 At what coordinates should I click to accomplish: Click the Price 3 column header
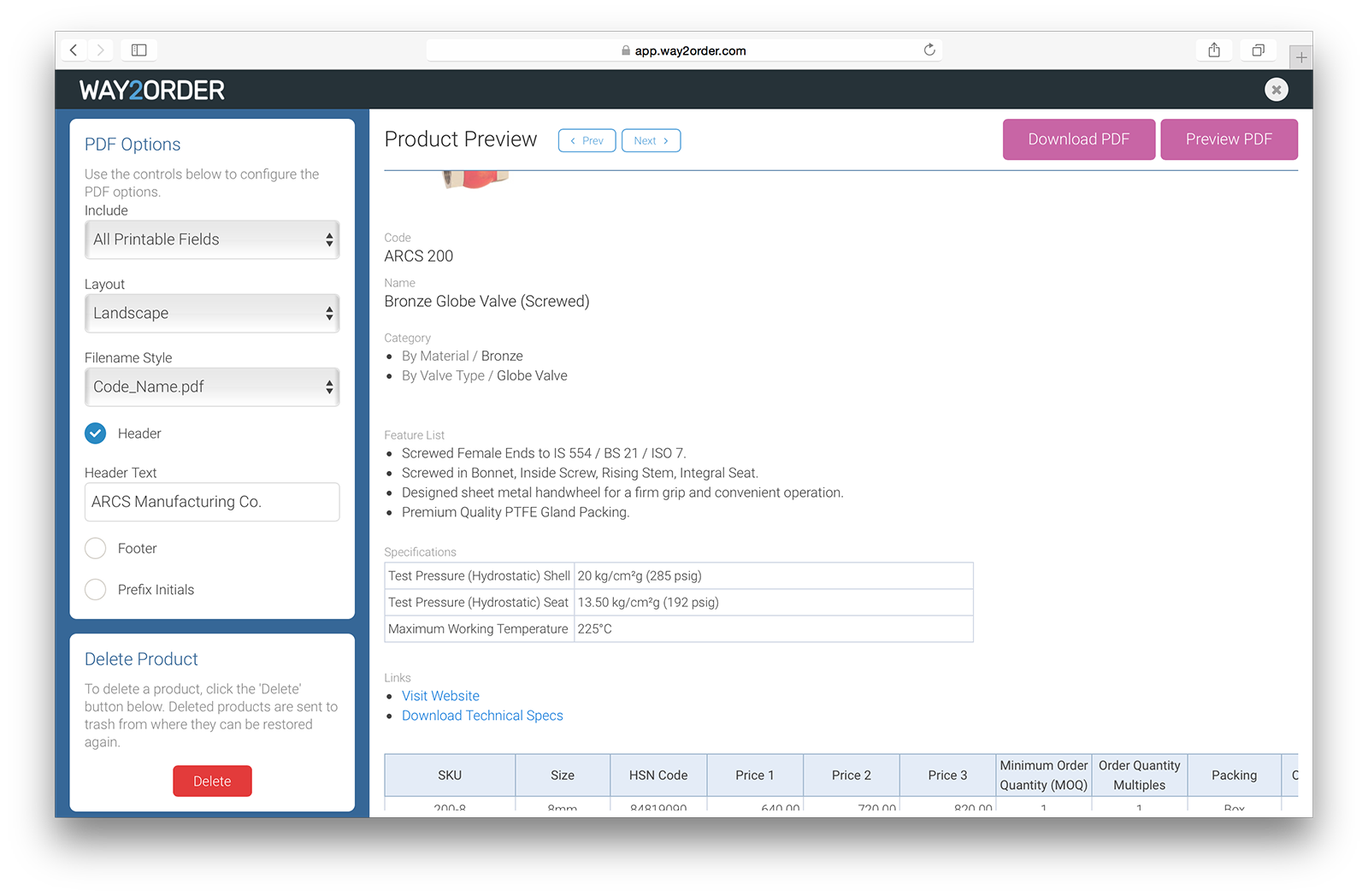(948, 775)
